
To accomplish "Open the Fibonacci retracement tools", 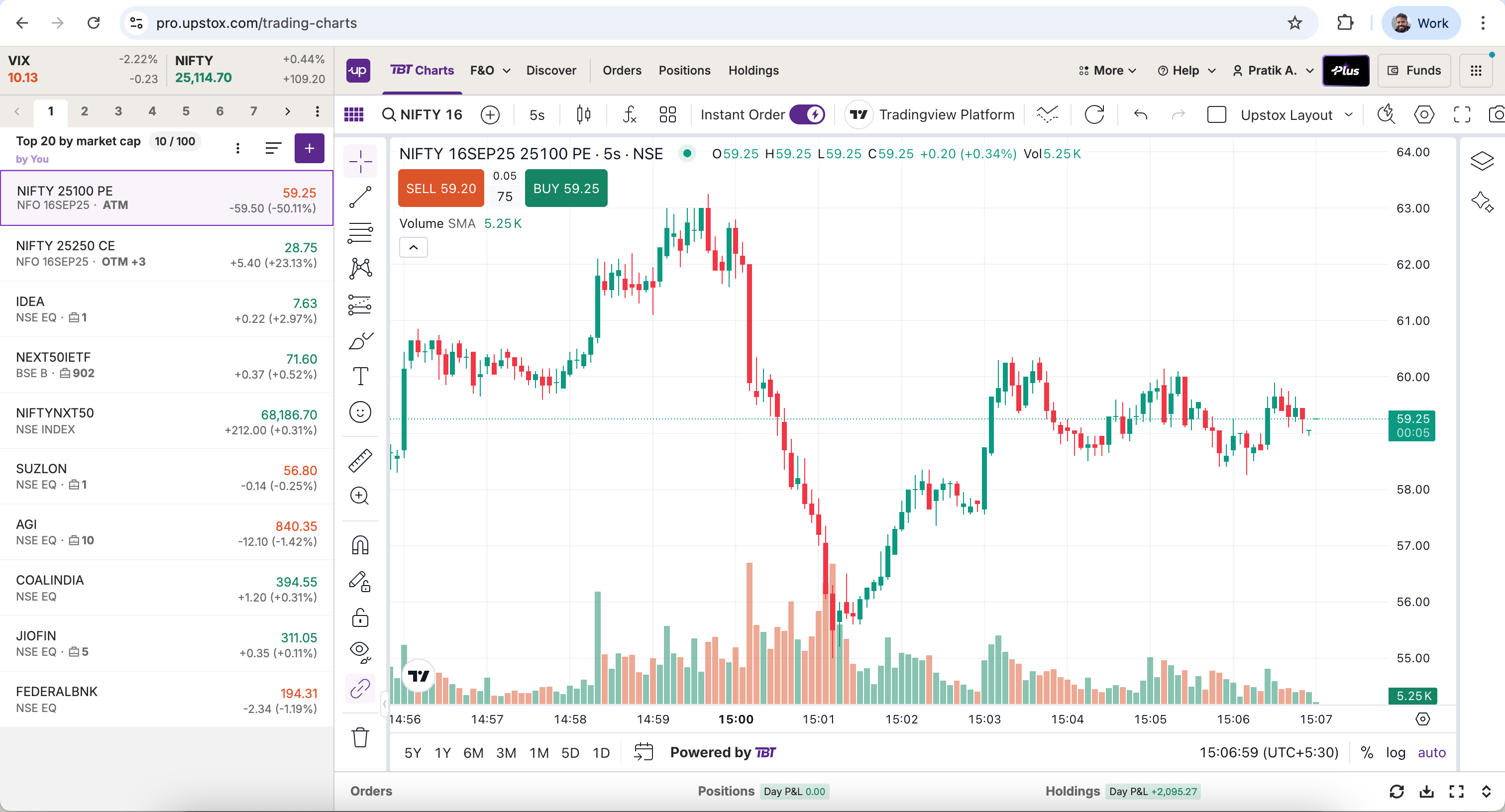I will (x=360, y=232).
